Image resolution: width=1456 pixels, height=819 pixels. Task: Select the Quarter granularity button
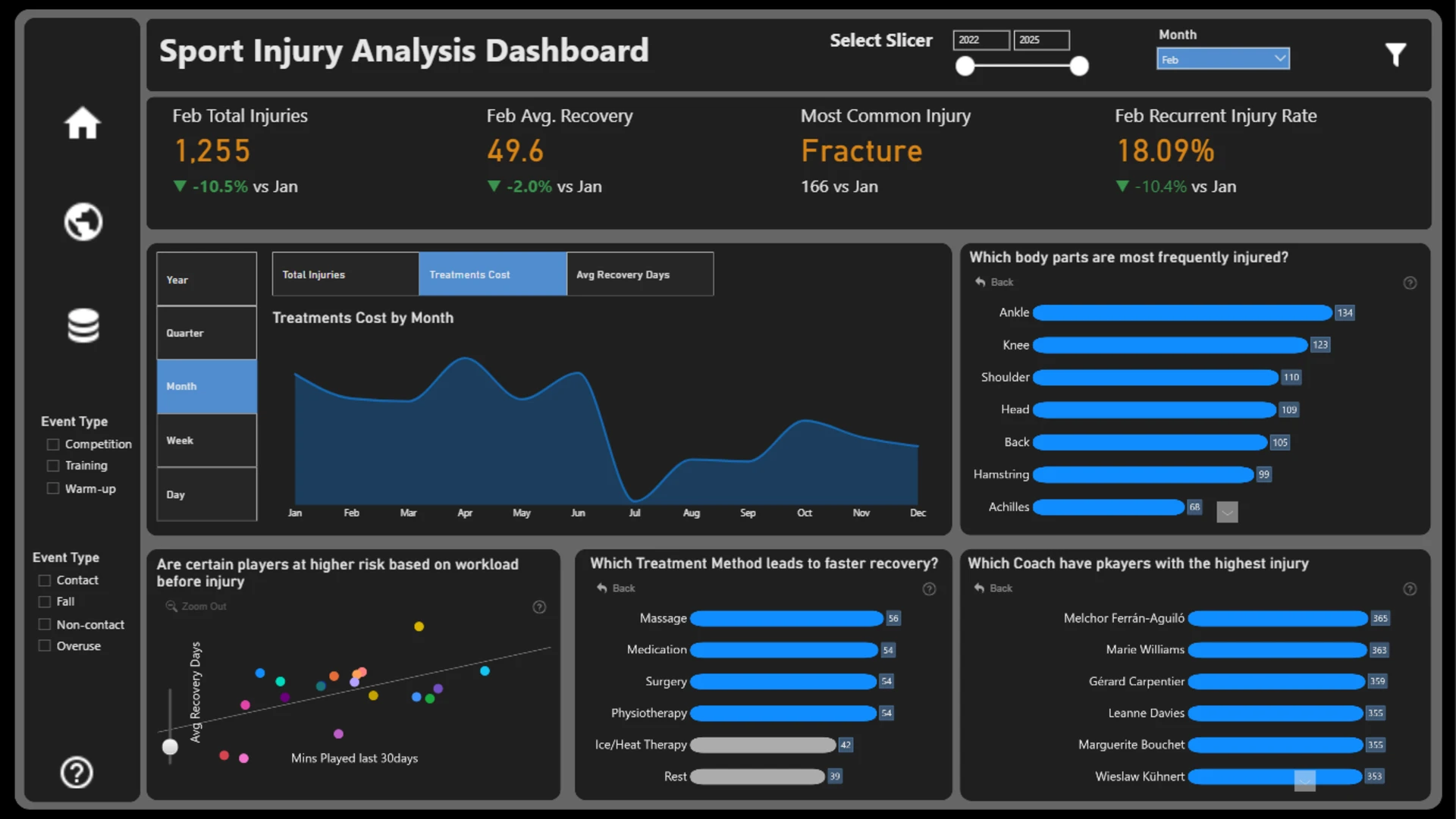tap(206, 333)
